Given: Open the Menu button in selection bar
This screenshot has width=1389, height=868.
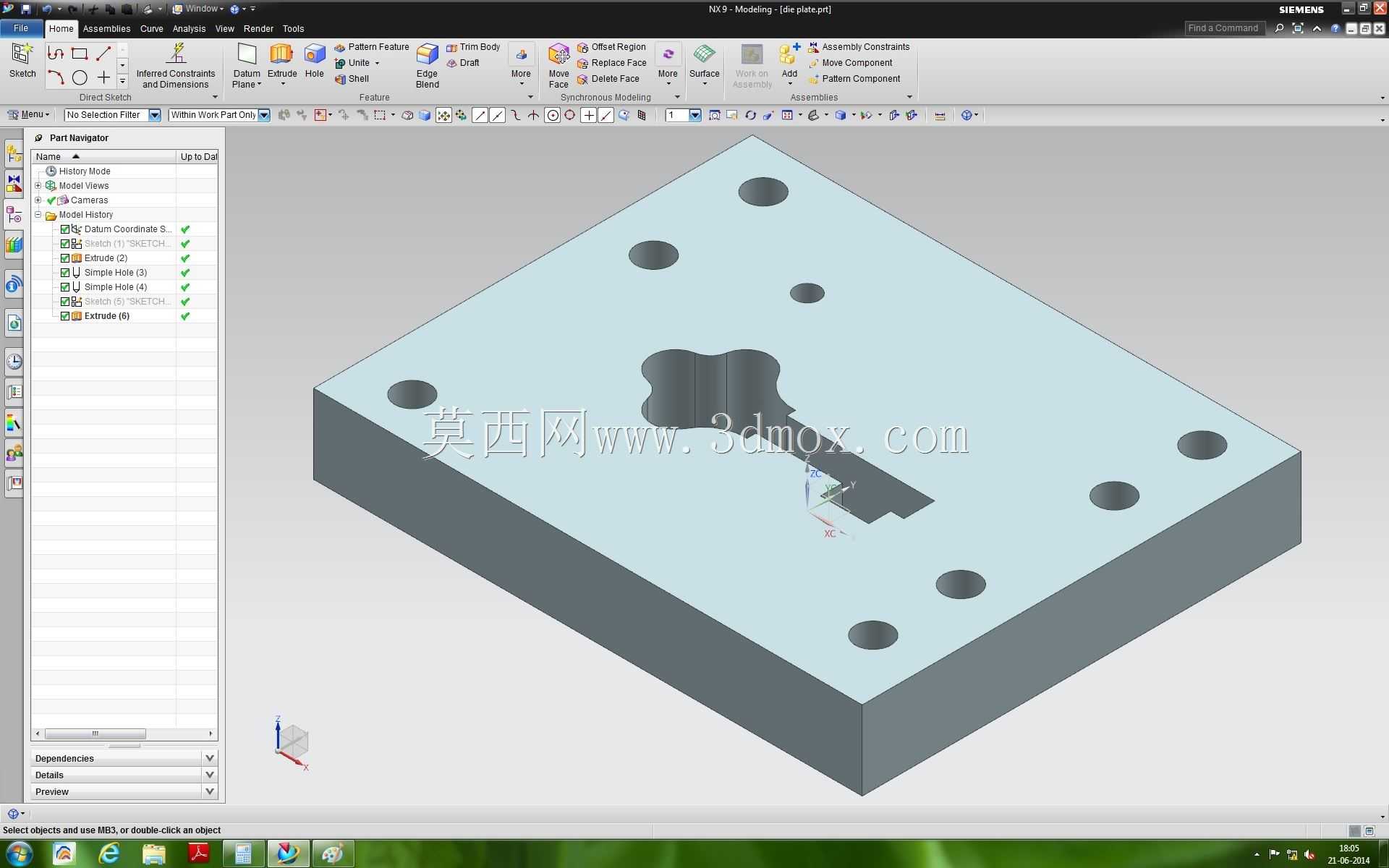Looking at the screenshot, I should (28, 114).
